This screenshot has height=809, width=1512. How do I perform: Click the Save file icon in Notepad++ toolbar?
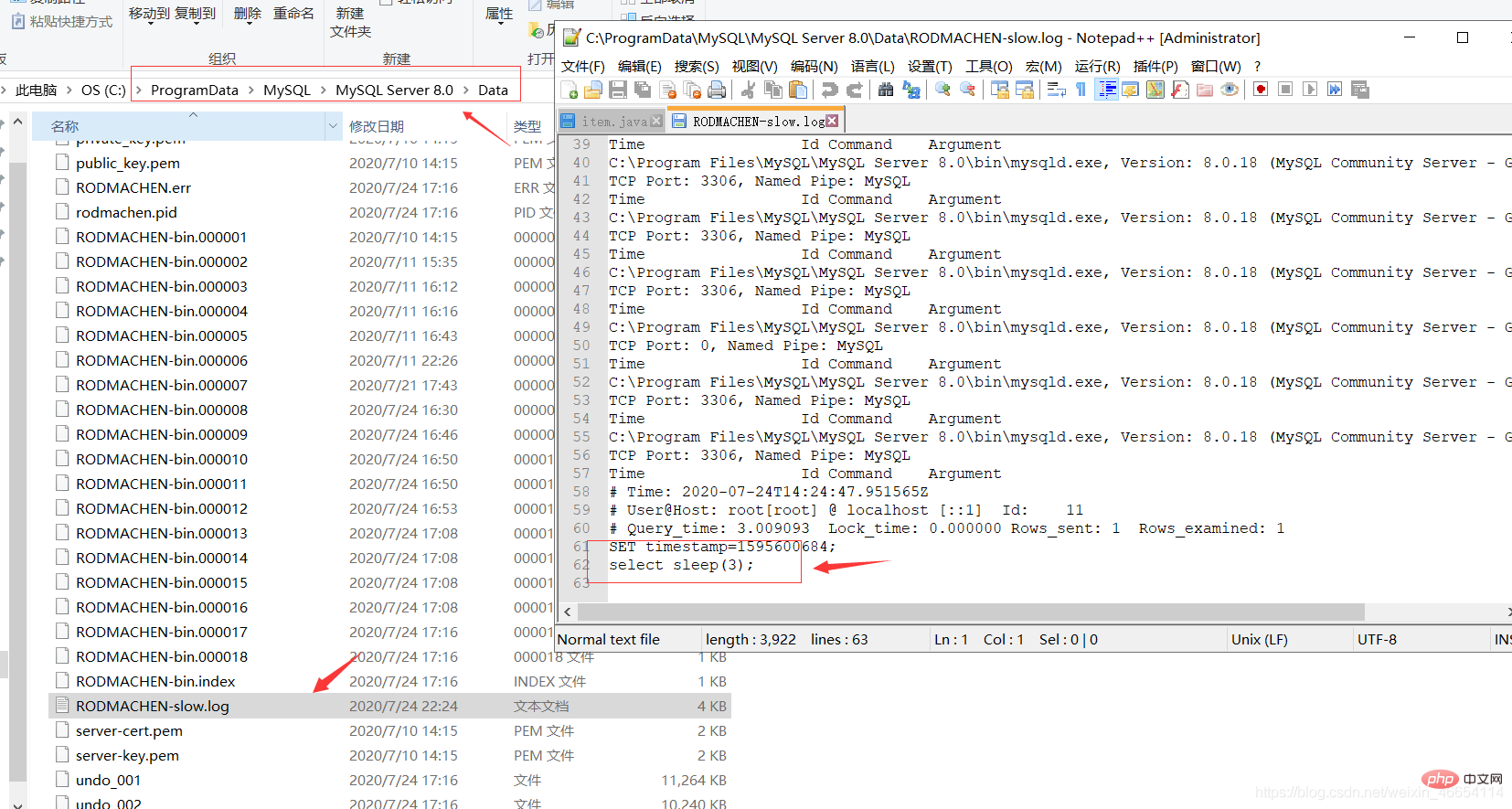[618, 90]
